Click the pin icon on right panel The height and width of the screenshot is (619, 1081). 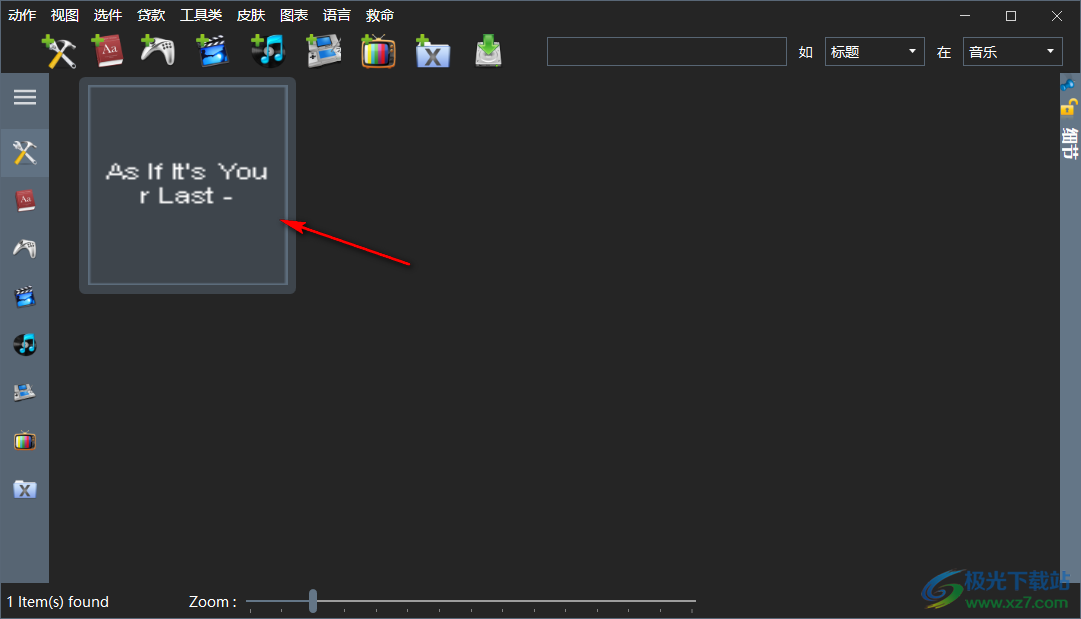point(1068,85)
